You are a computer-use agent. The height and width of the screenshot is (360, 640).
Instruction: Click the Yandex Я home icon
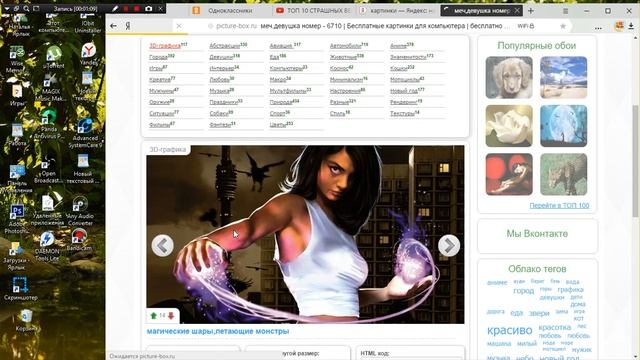pos(128,26)
